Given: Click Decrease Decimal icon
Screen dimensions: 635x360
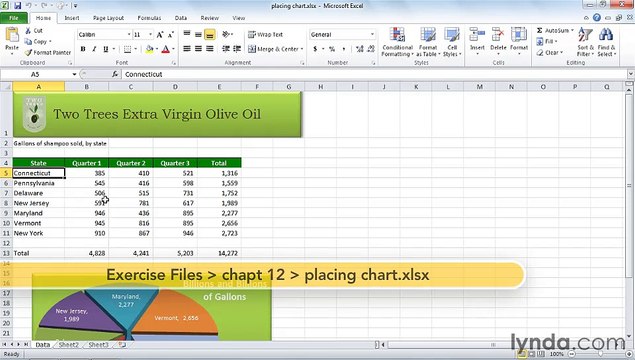Looking at the screenshot, I should pos(371,49).
